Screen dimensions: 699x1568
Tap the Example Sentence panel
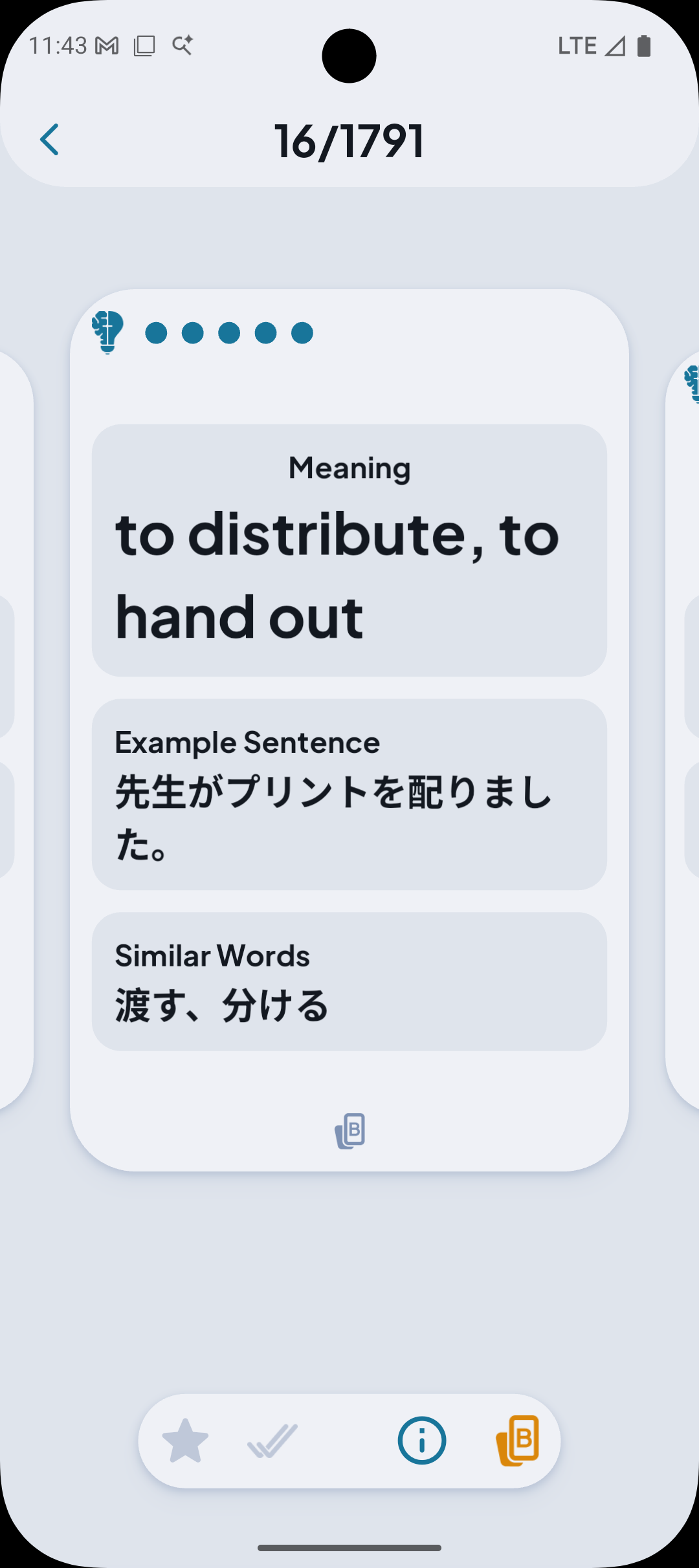point(349,794)
